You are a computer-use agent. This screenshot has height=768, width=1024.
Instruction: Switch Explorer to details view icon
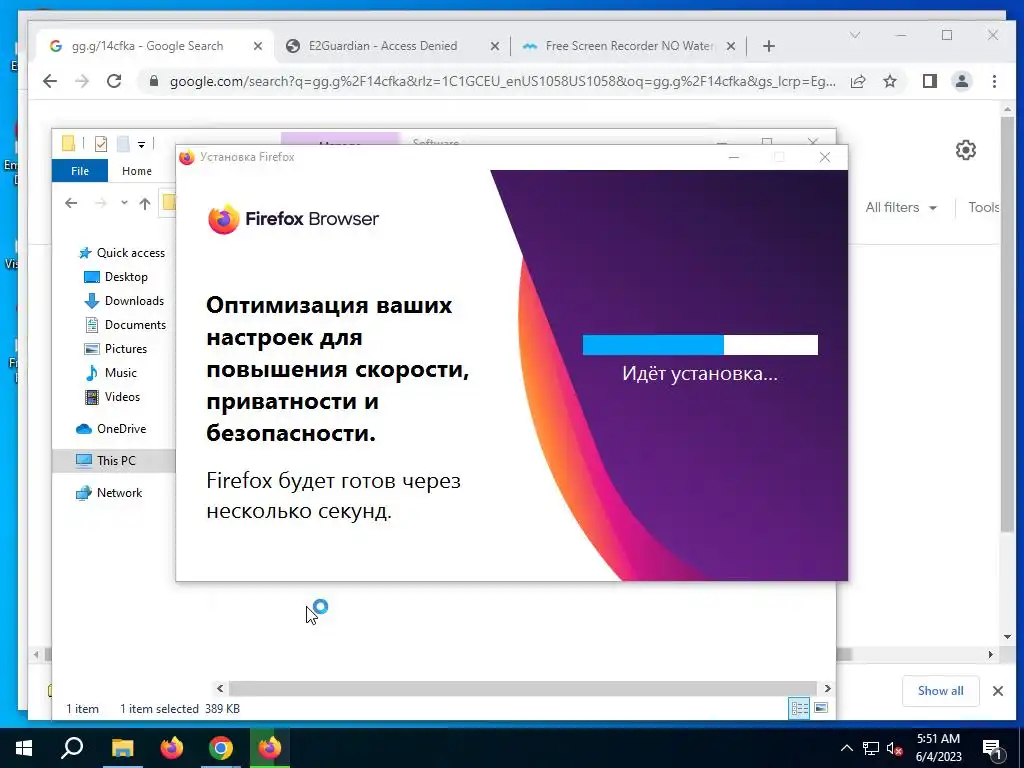799,709
